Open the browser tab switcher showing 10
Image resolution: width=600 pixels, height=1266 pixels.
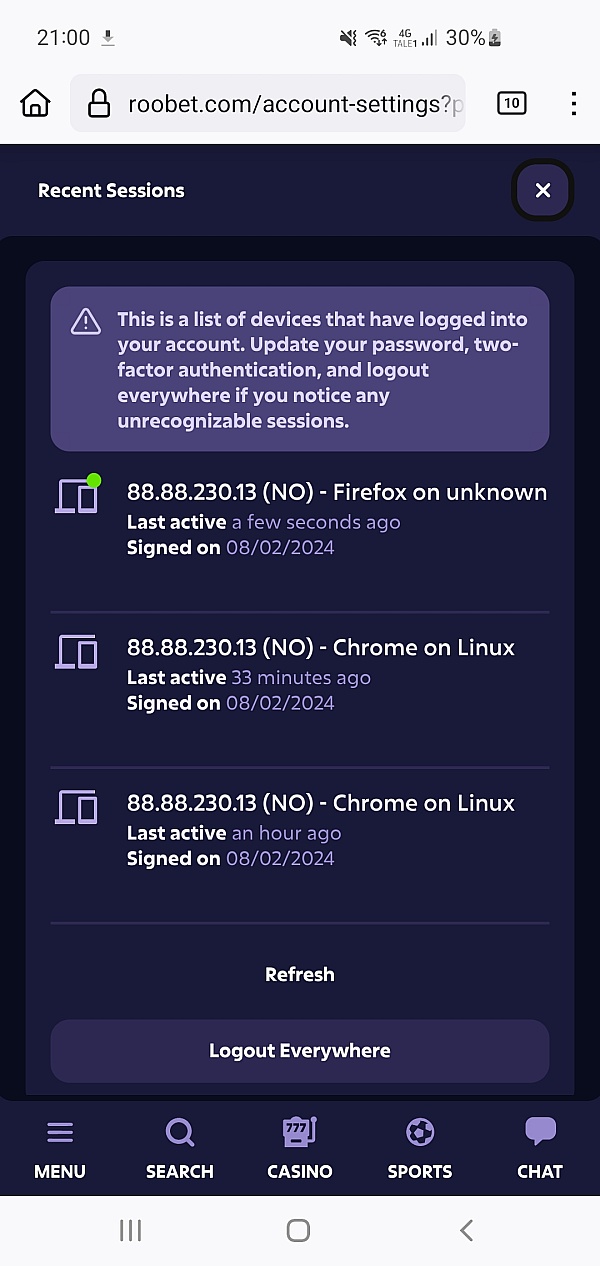(511, 103)
